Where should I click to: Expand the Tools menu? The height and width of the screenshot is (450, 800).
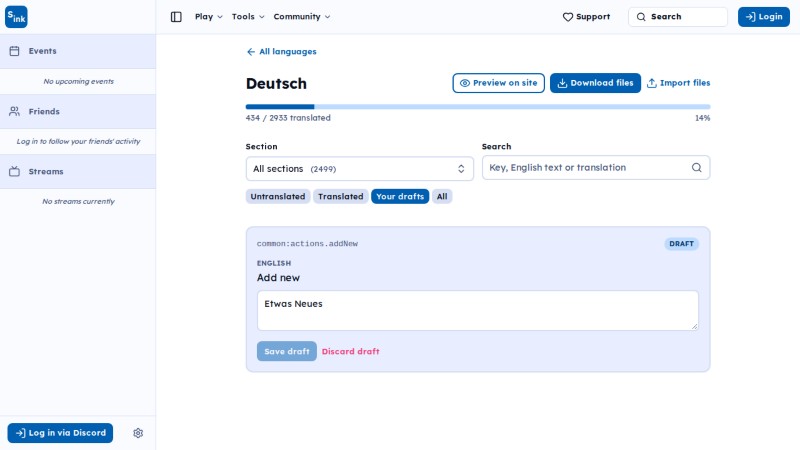click(248, 17)
